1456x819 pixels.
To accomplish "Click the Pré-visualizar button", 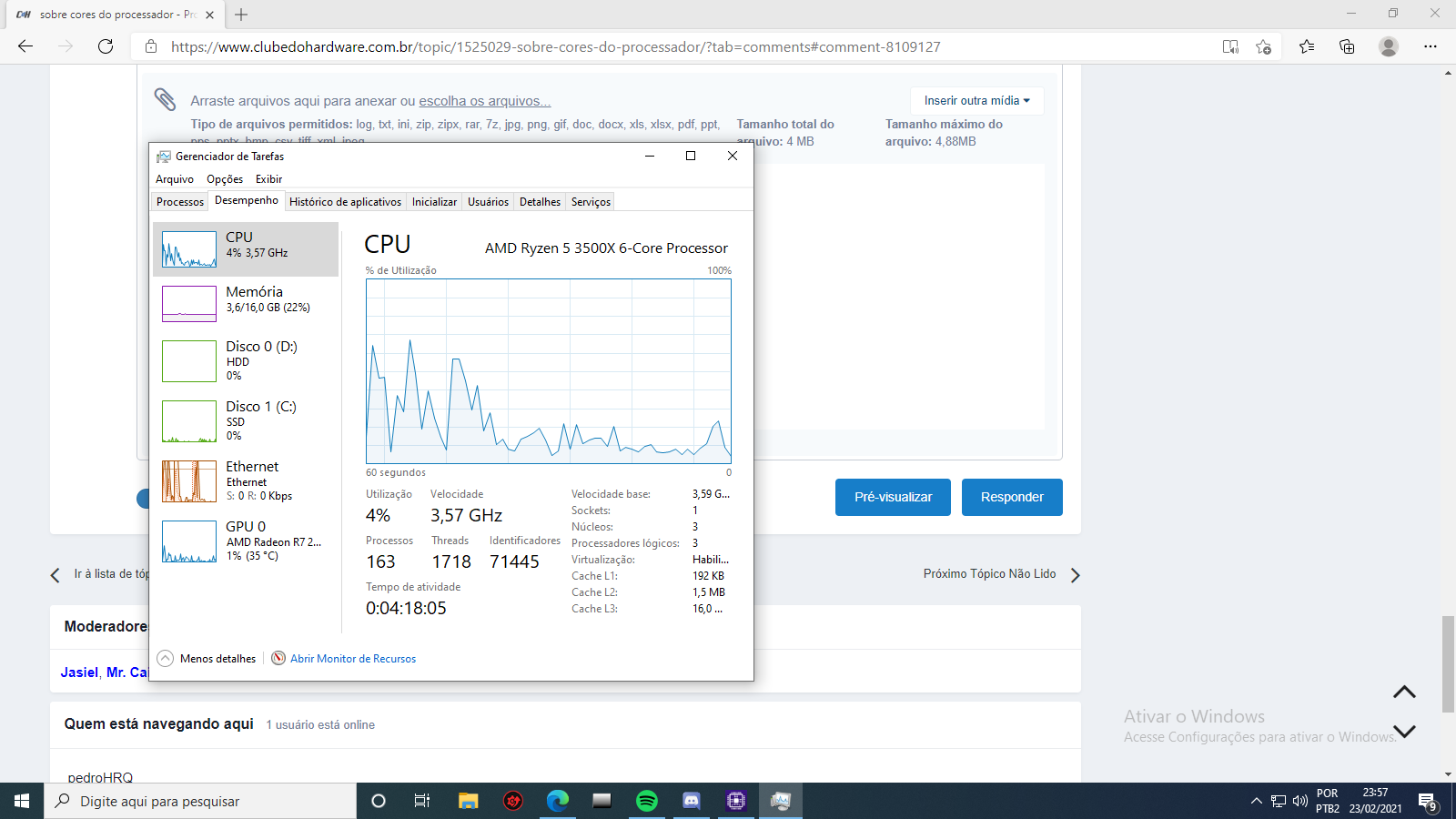I will [893, 497].
